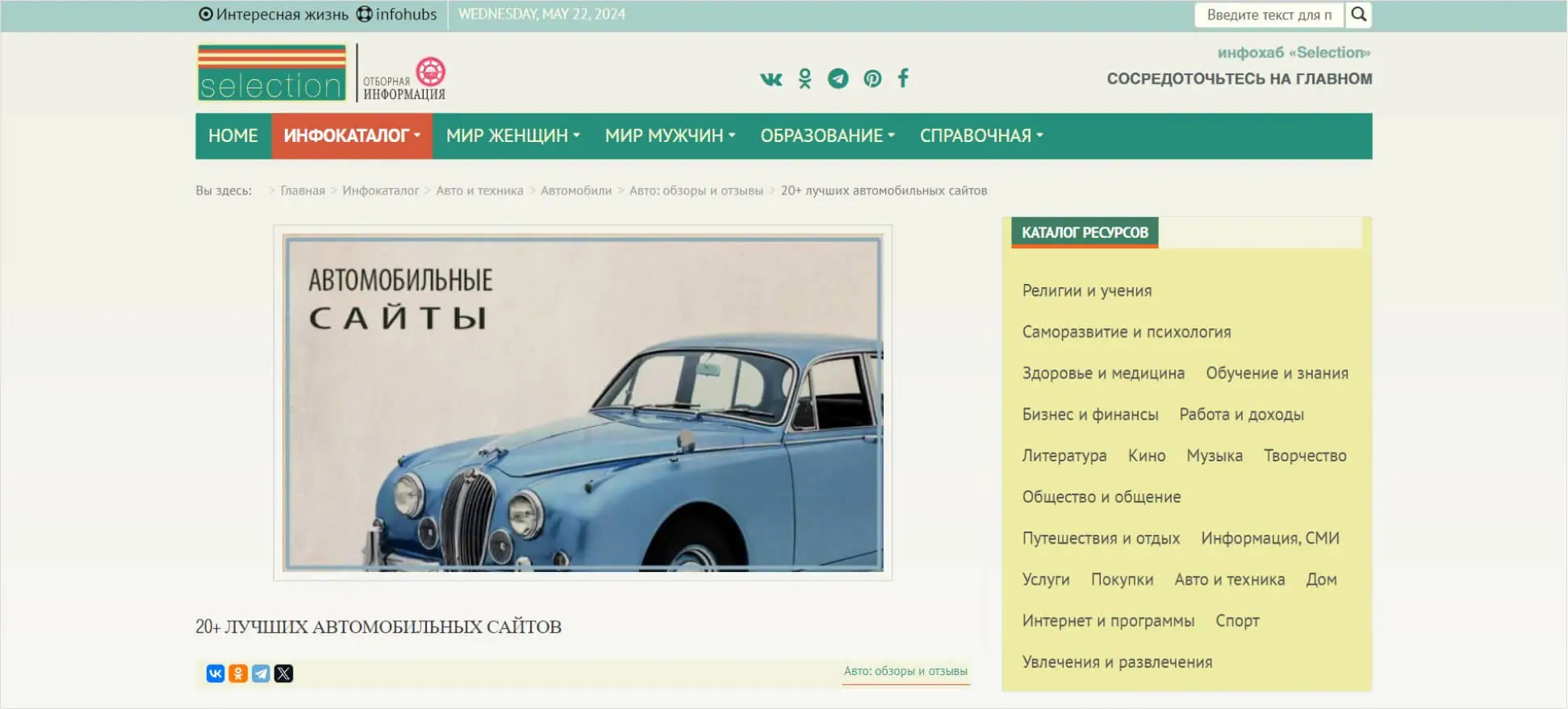
Task: Open the Интересная жизнь top link
Action: coord(274,15)
